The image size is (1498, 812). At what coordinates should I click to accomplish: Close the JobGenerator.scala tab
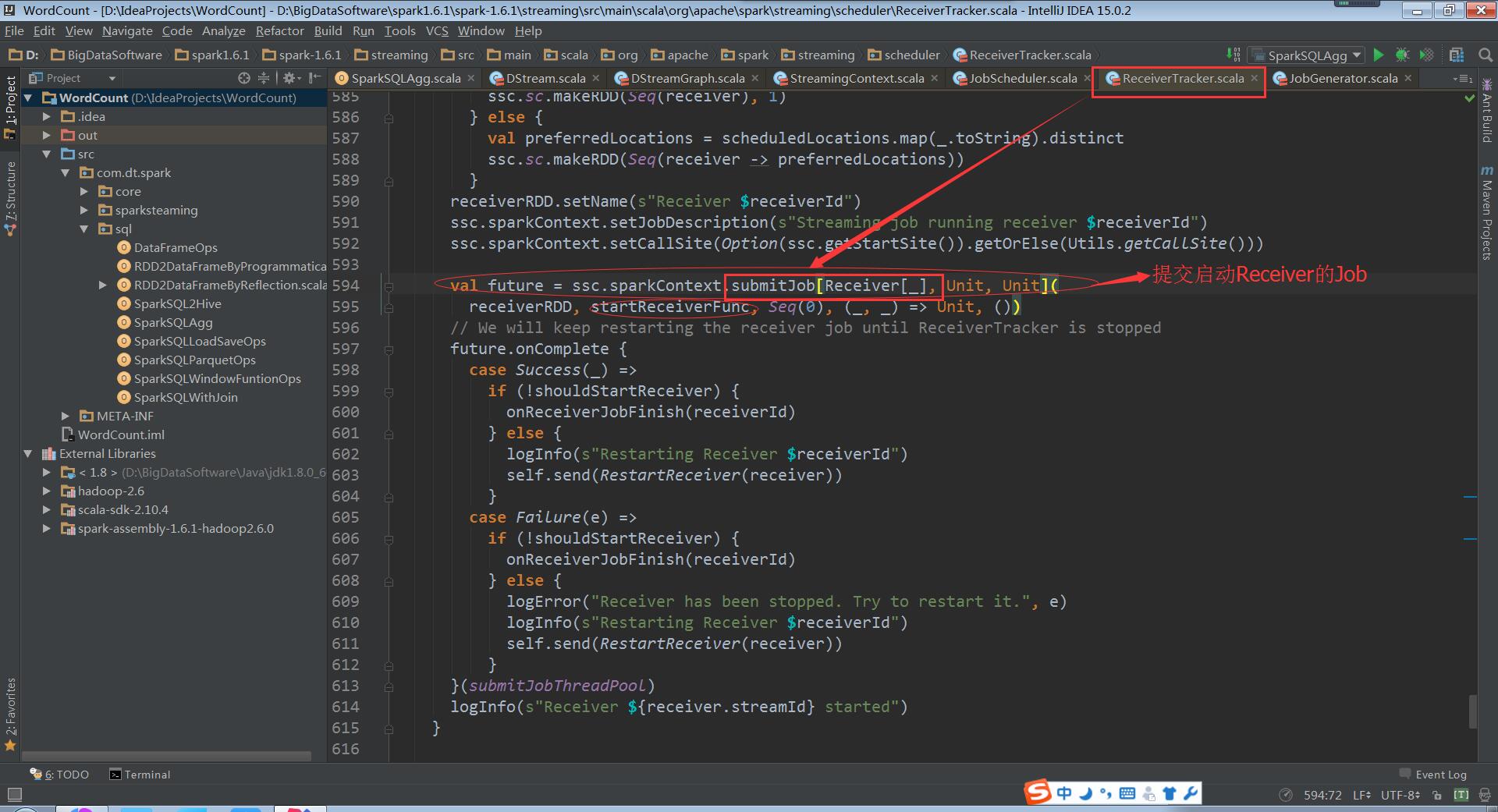pos(1407,78)
